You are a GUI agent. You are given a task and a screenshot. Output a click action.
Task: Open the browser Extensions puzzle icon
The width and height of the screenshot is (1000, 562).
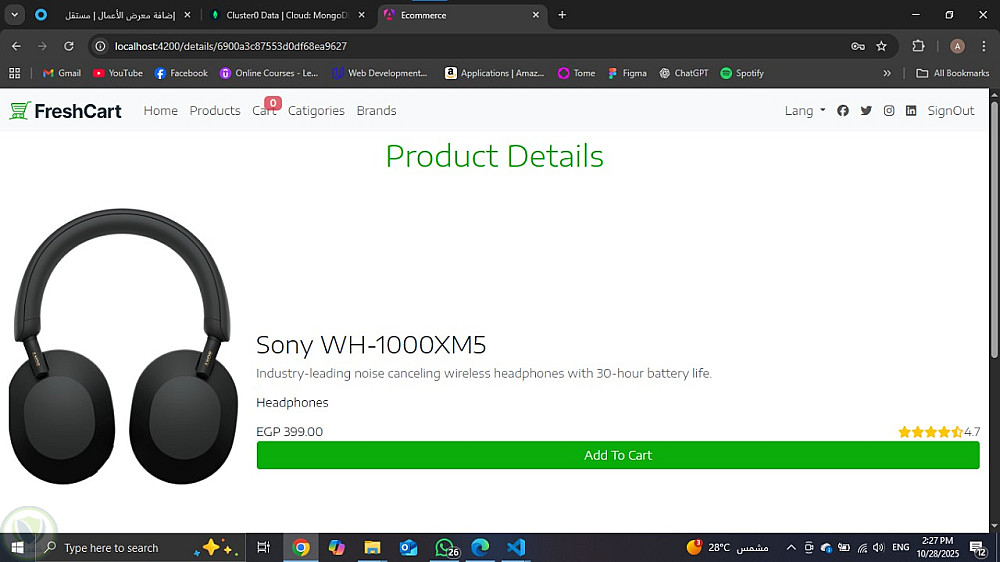coord(918,46)
